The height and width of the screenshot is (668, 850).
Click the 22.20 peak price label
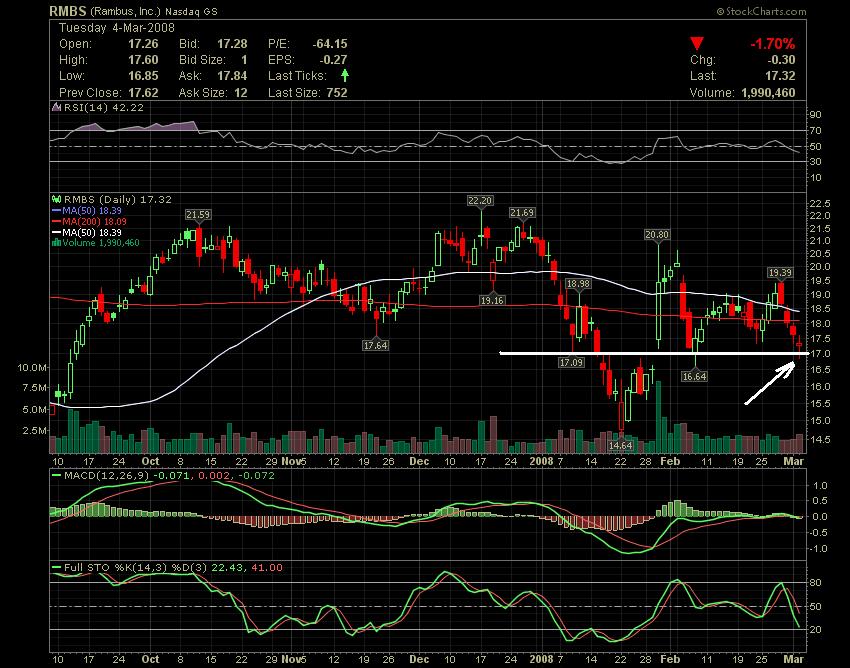[480, 201]
